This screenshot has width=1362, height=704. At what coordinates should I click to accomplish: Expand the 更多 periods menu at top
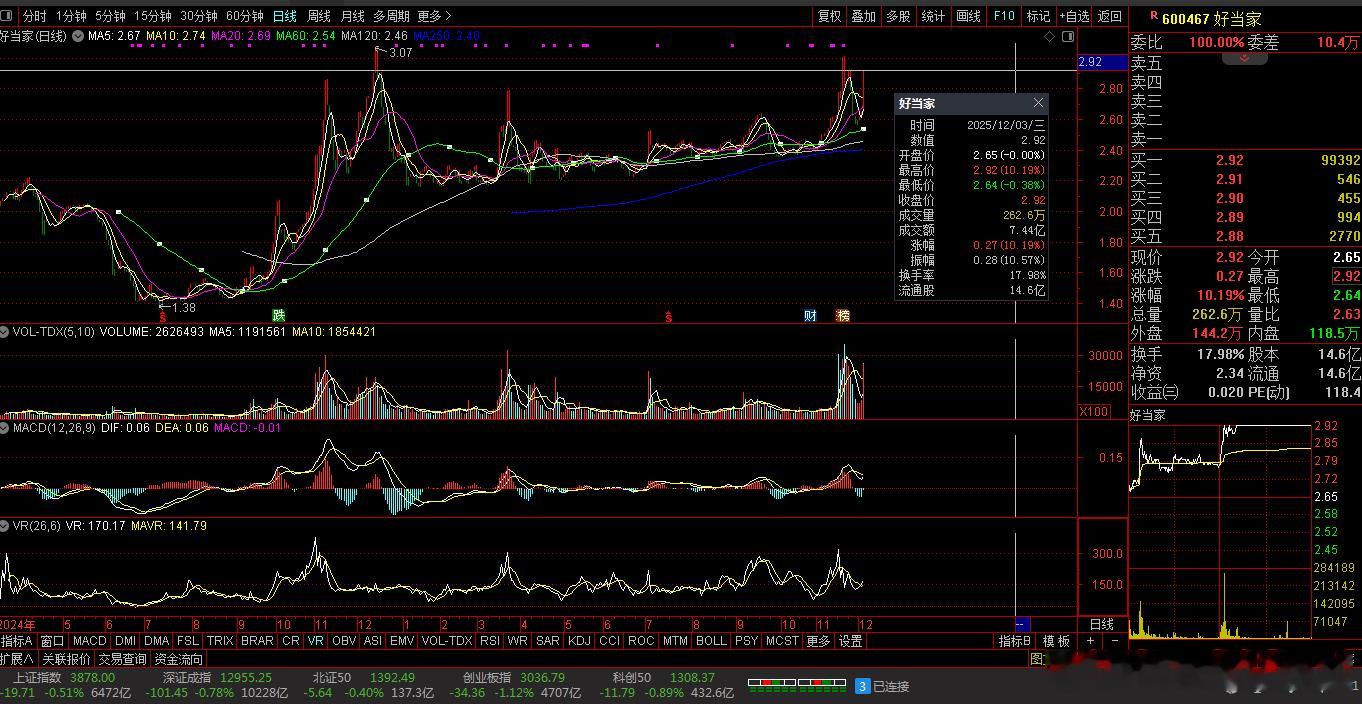pyautogui.click(x=434, y=16)
